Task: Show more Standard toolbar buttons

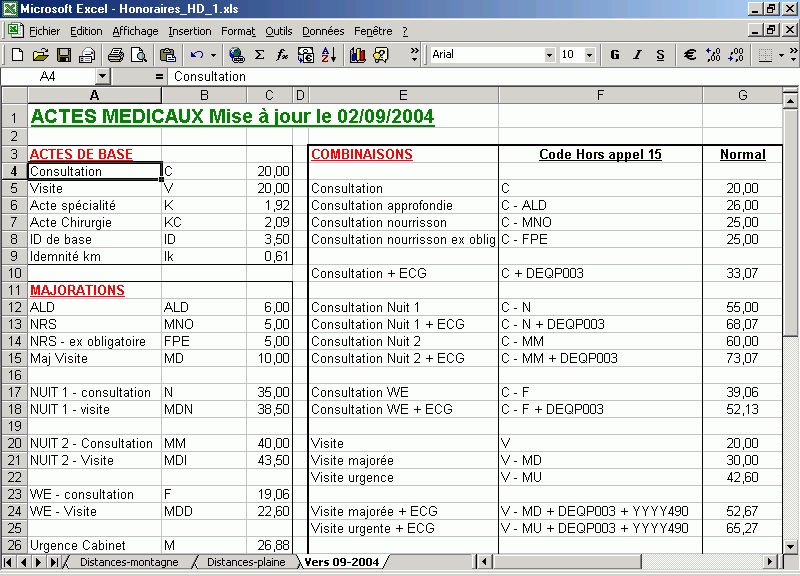Action: click(x=414, y=55)
